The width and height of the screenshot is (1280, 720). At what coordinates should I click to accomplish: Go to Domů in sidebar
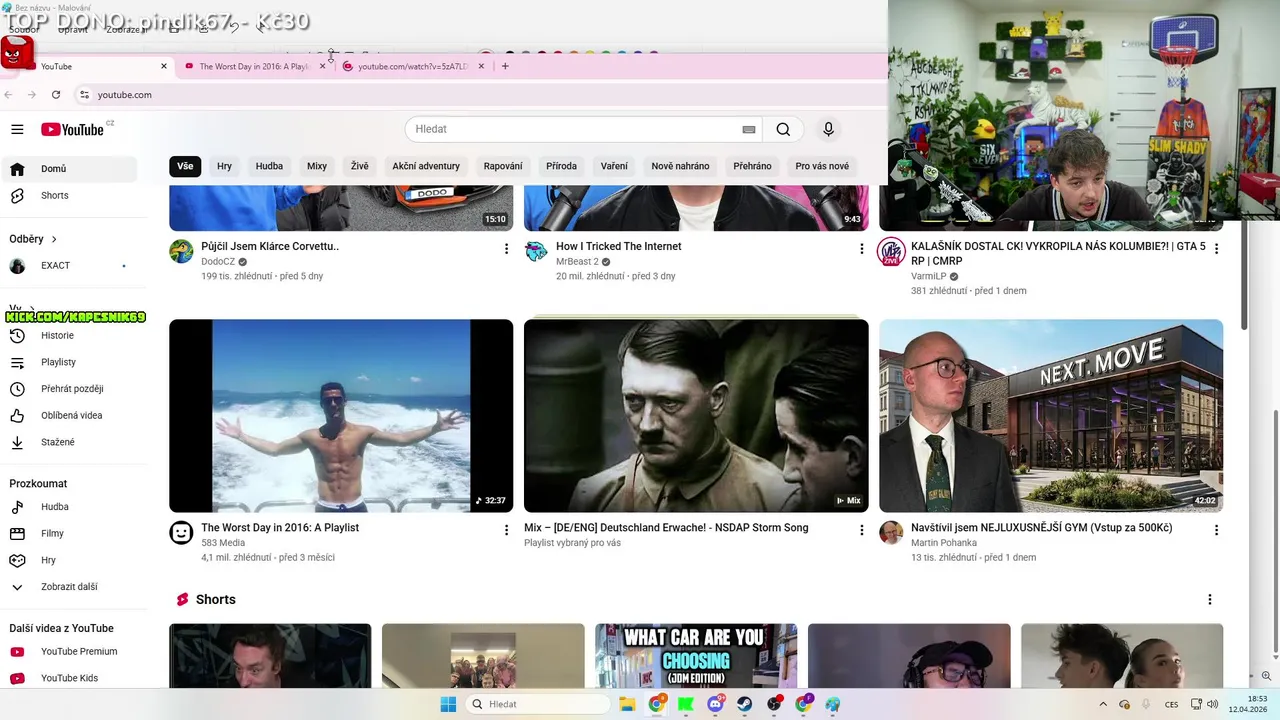pos(70,169)
